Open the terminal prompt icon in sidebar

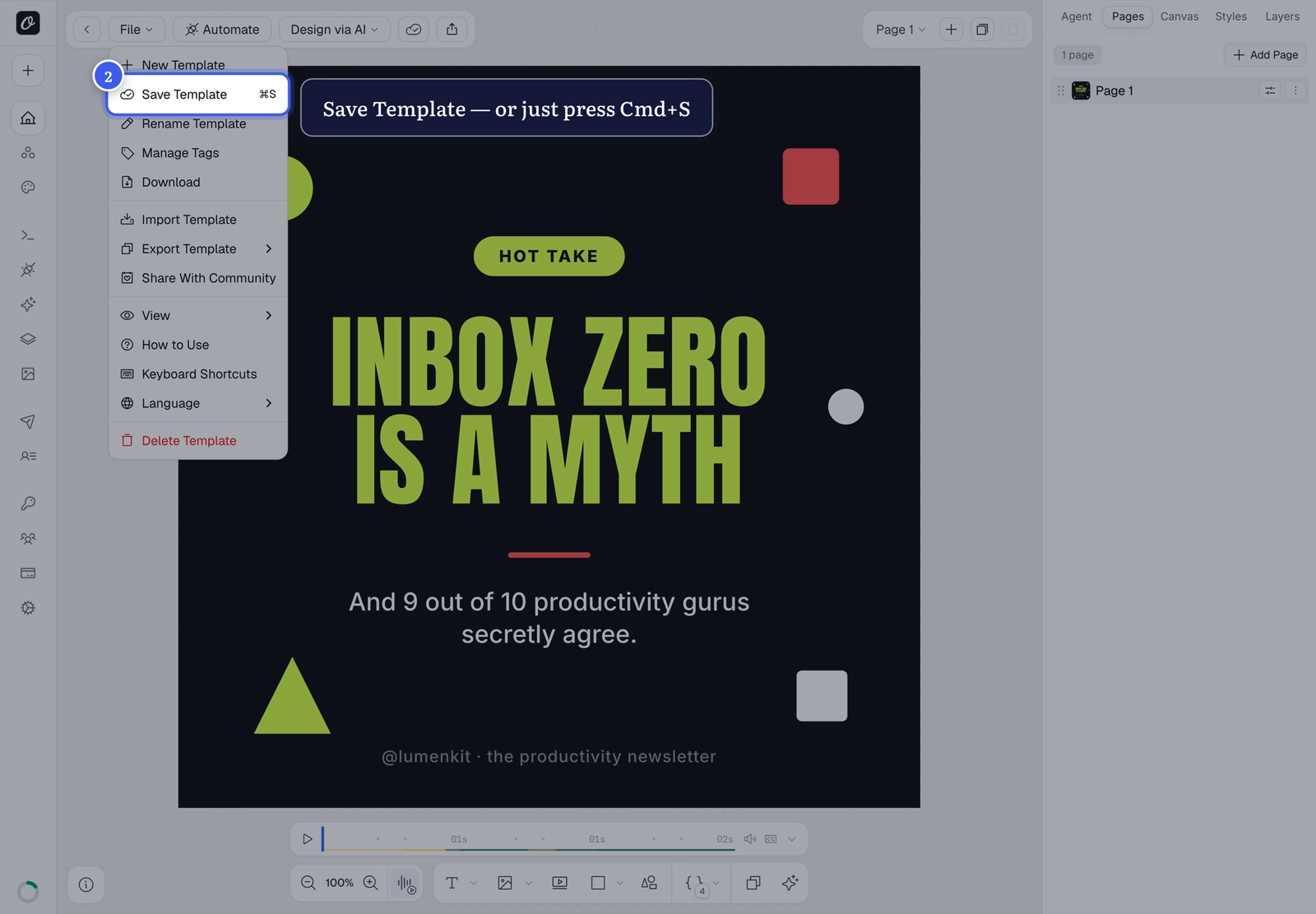pyautogui.click(x=28, y=235)
